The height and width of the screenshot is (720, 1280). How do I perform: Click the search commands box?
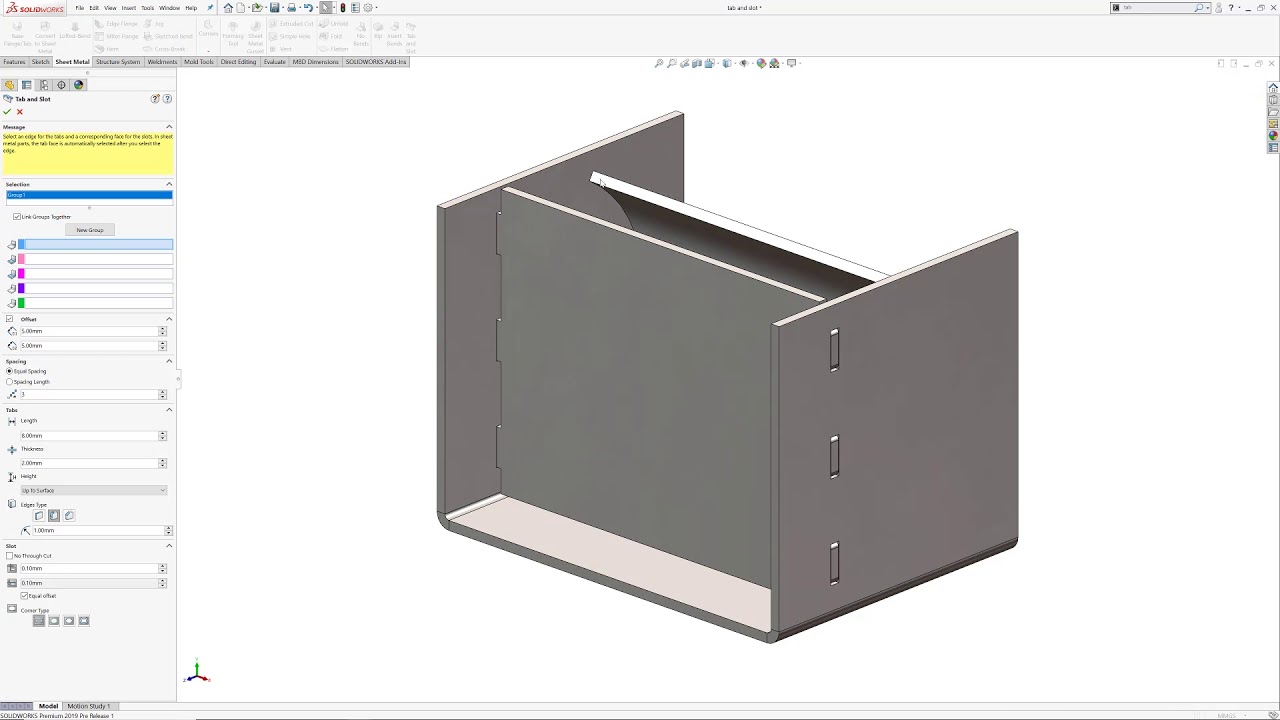pyautogui.click(x=1158, y=8)
